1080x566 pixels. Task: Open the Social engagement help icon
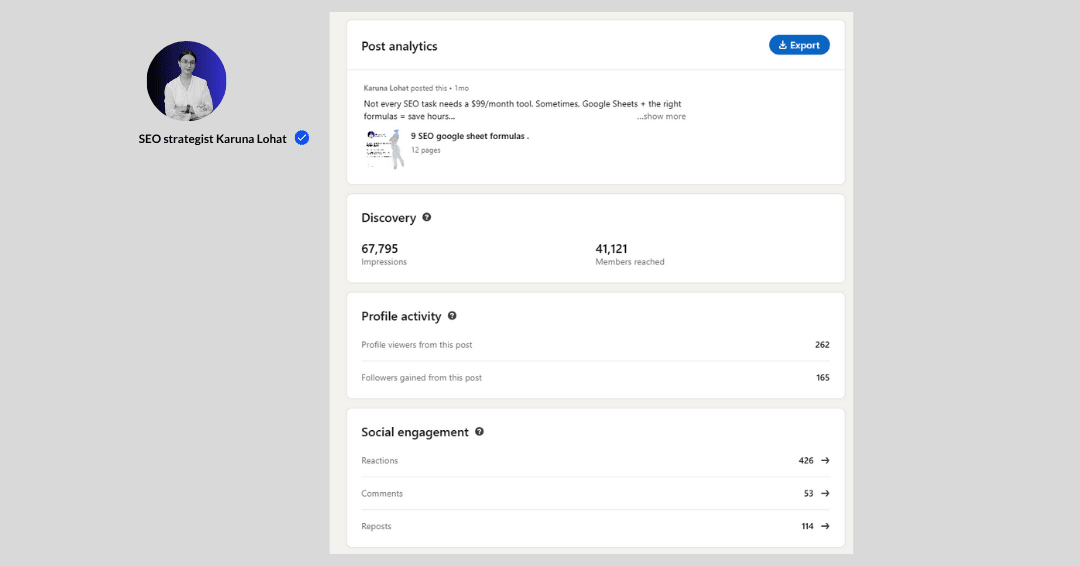480,432
